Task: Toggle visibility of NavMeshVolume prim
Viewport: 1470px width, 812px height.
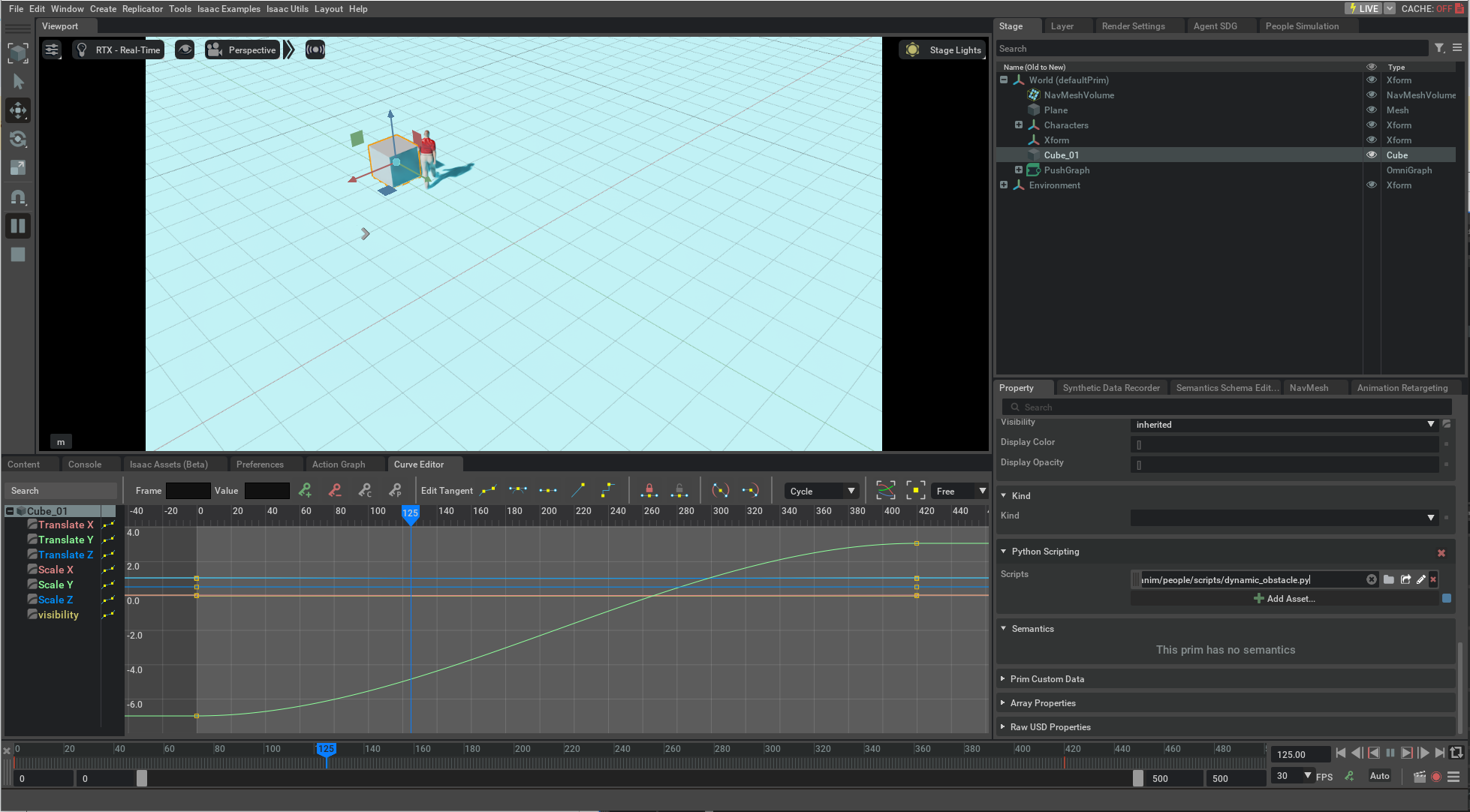Action: pos(1372,95)
